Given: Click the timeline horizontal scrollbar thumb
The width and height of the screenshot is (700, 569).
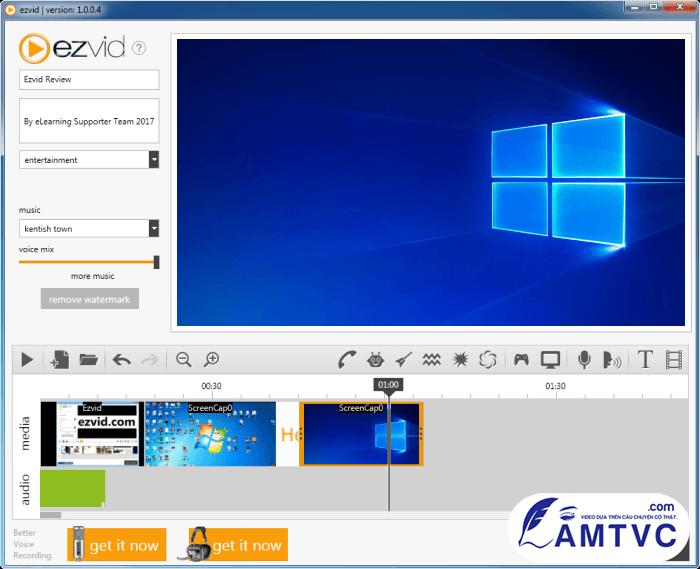Looking at the screenshot, I should click(50, 515).
